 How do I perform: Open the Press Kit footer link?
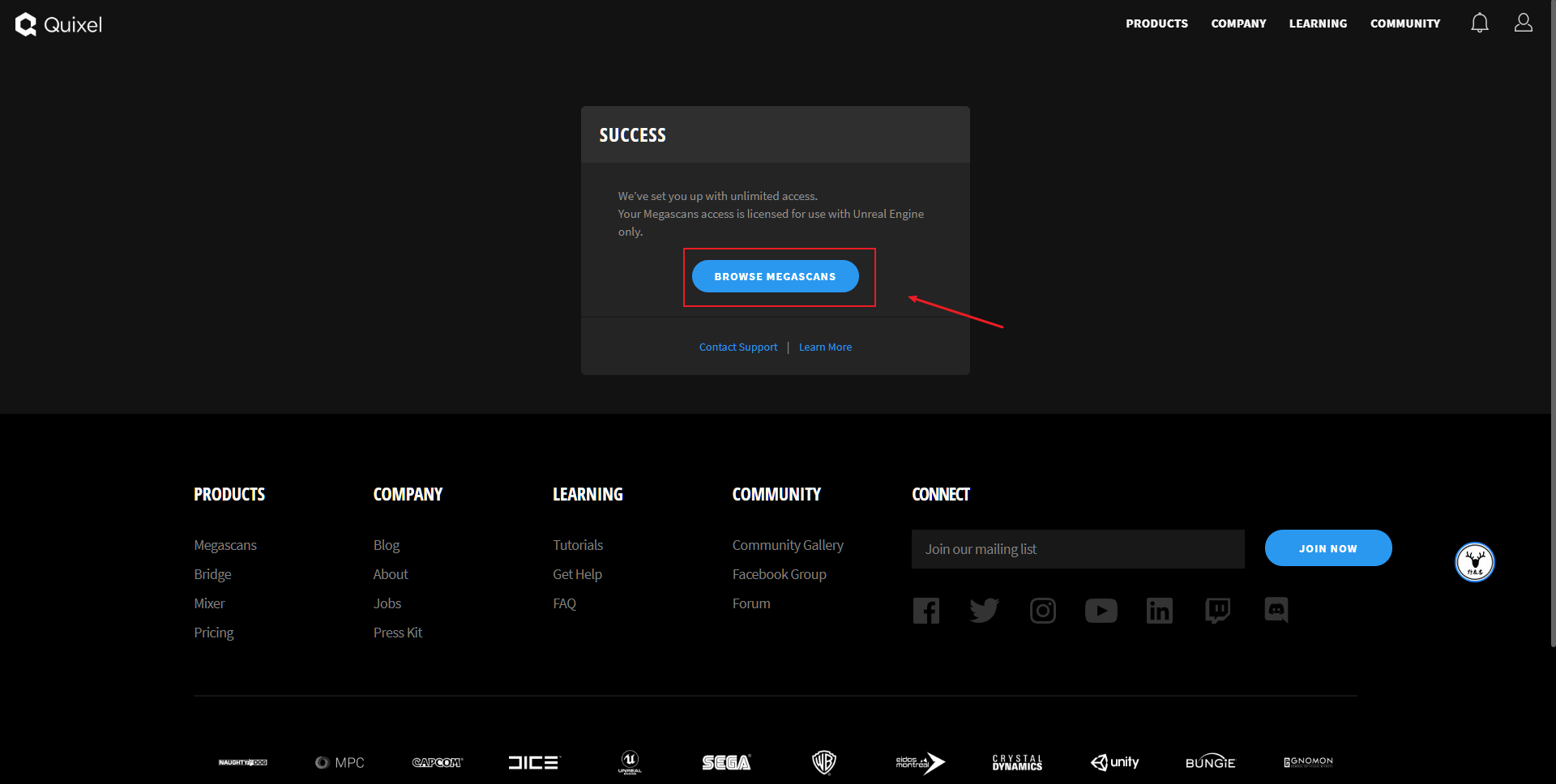pyautogui.click(x=398, y=633)
